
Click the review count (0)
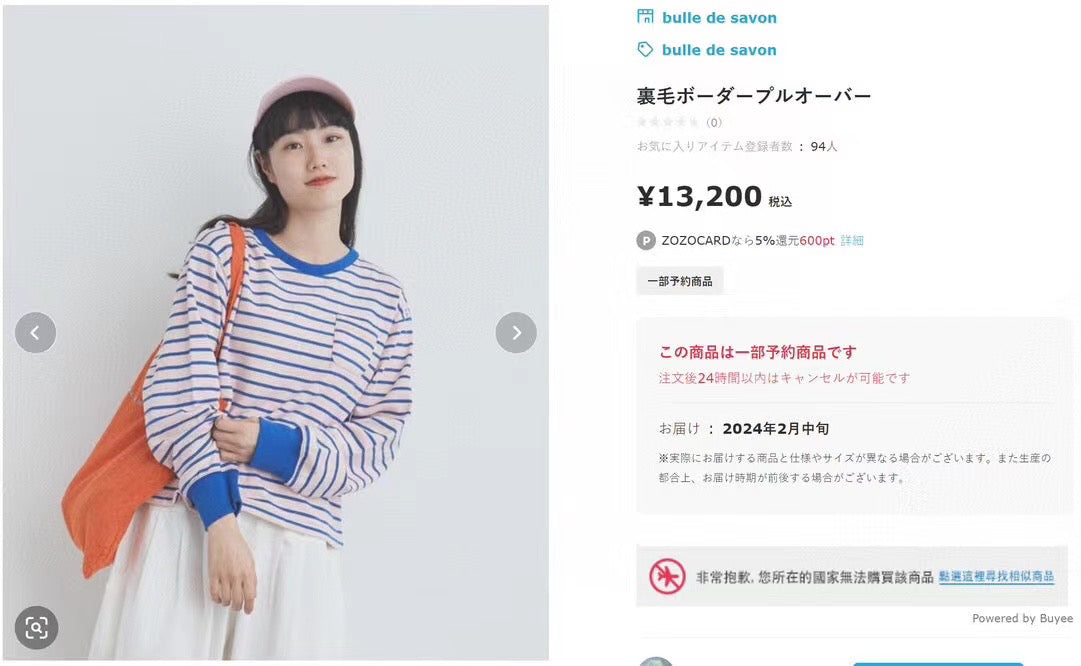pos(714,122)
